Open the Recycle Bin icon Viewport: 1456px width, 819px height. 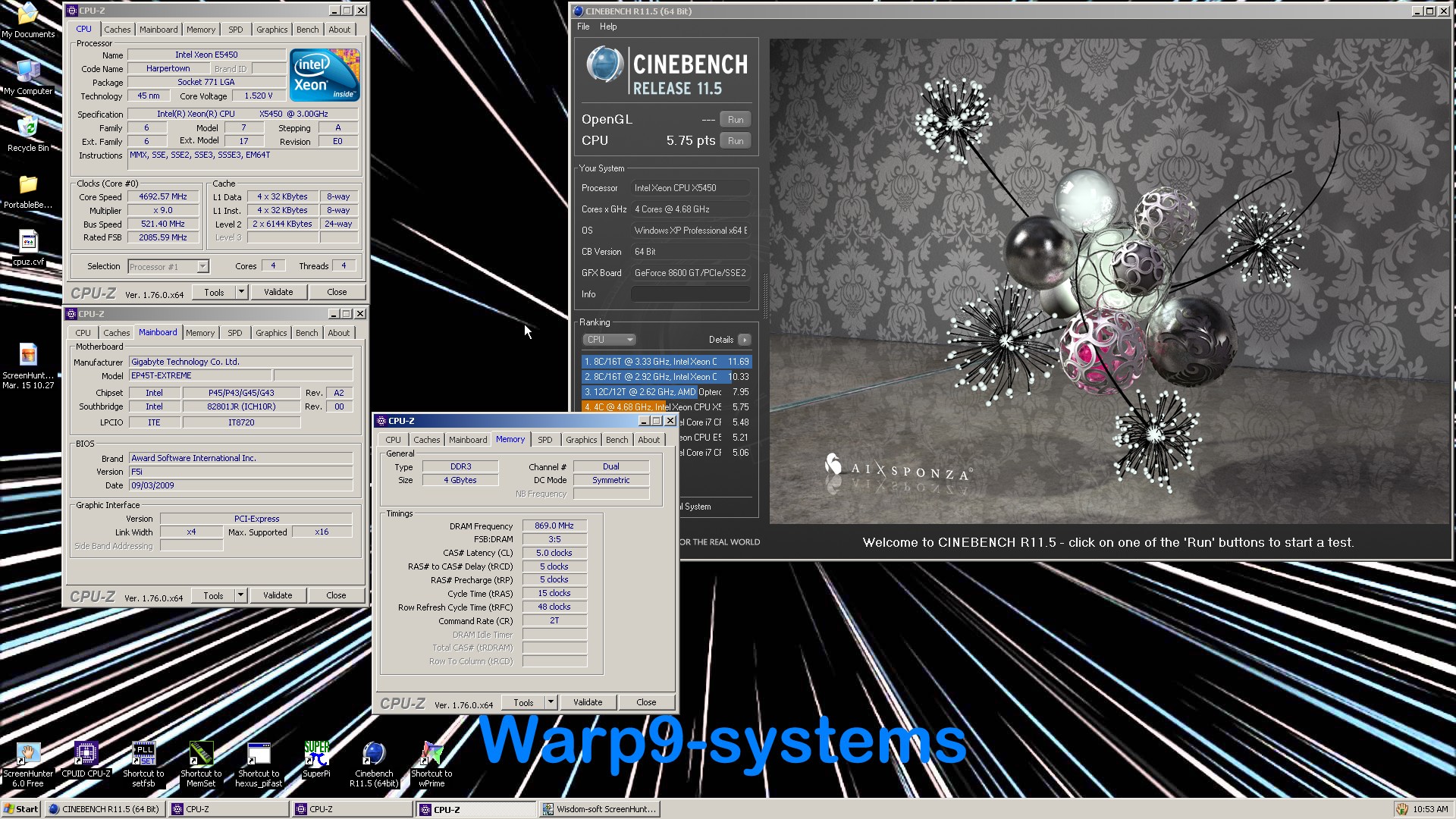pos(28,134)
